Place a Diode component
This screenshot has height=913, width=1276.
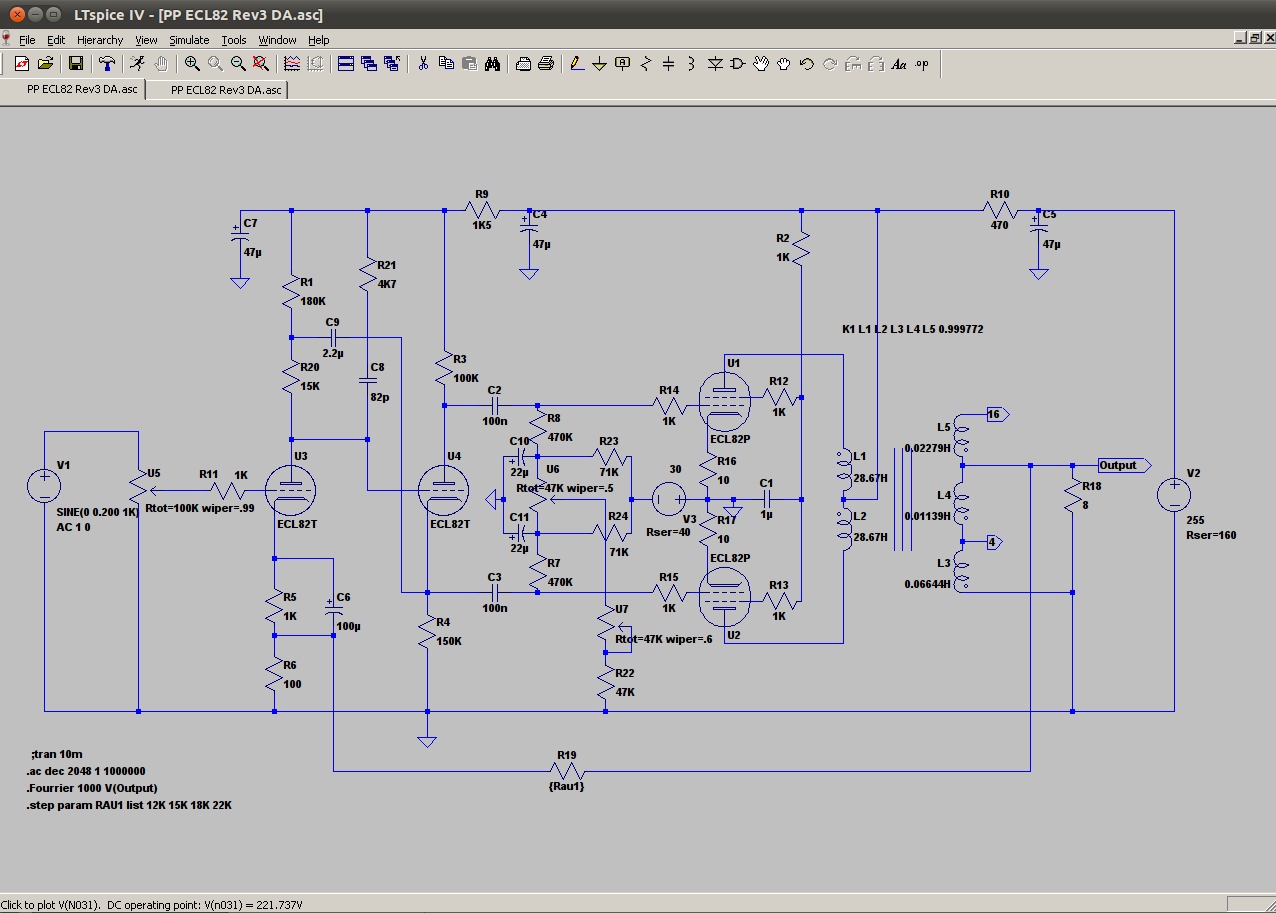(x=715, y=64)
